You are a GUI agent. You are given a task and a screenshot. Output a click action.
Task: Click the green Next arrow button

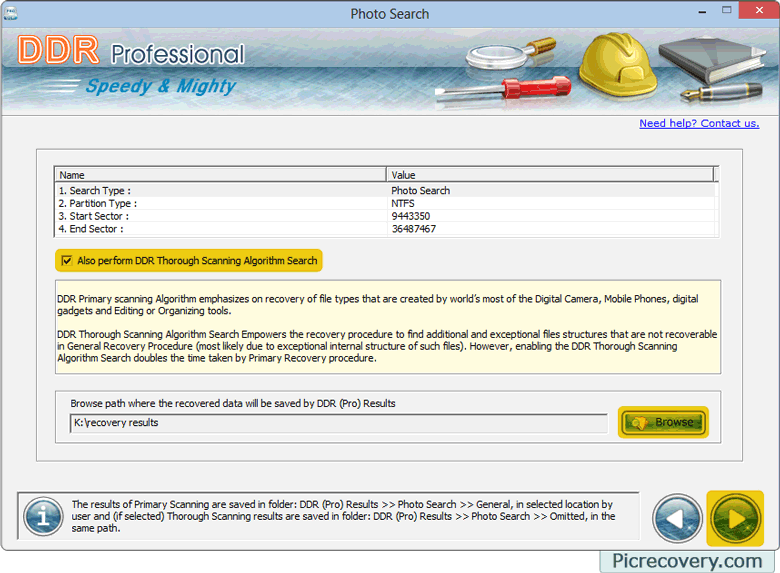coord(735,518)
